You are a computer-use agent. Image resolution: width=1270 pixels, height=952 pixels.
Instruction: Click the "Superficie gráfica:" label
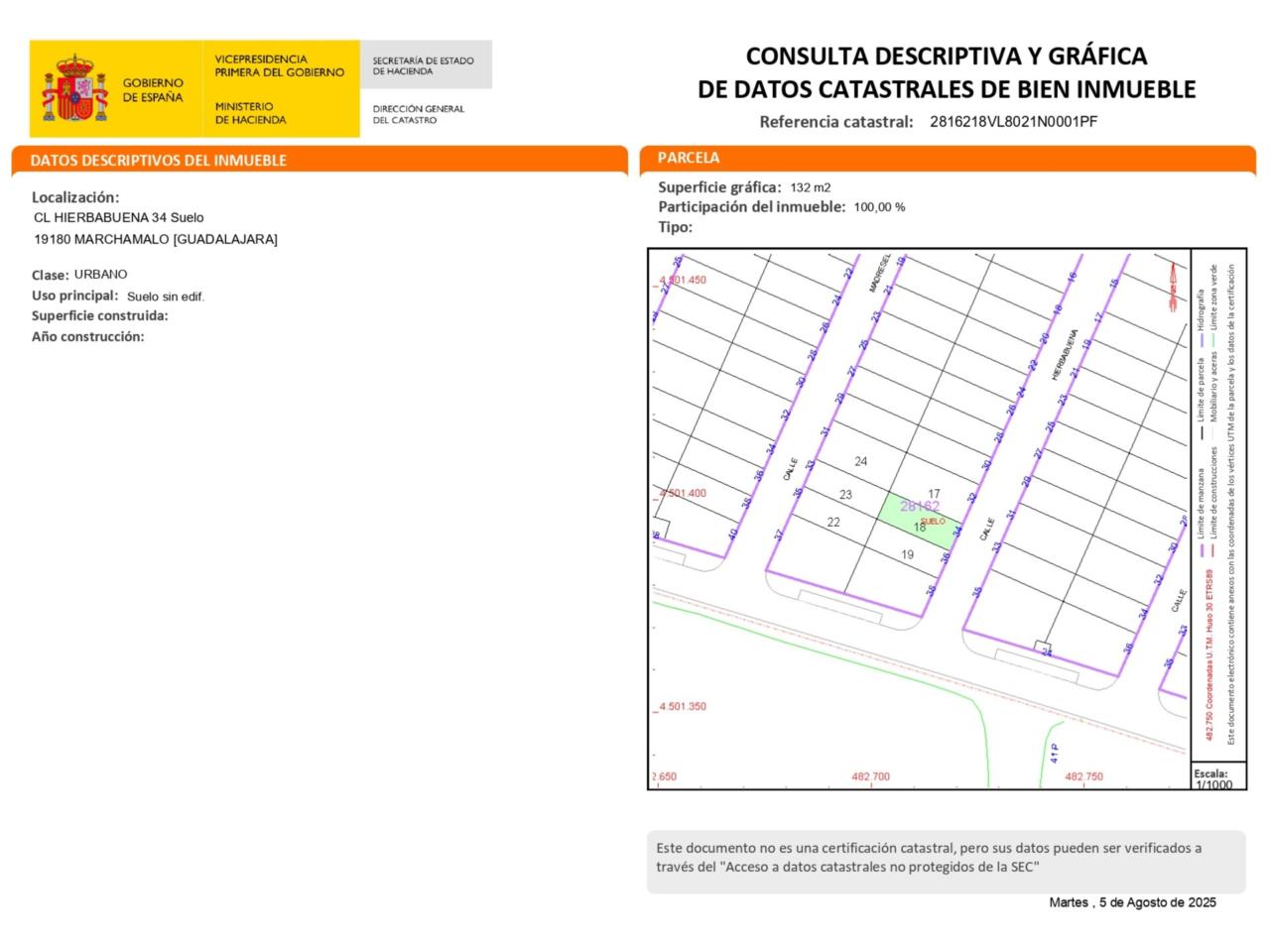(720, 187)
